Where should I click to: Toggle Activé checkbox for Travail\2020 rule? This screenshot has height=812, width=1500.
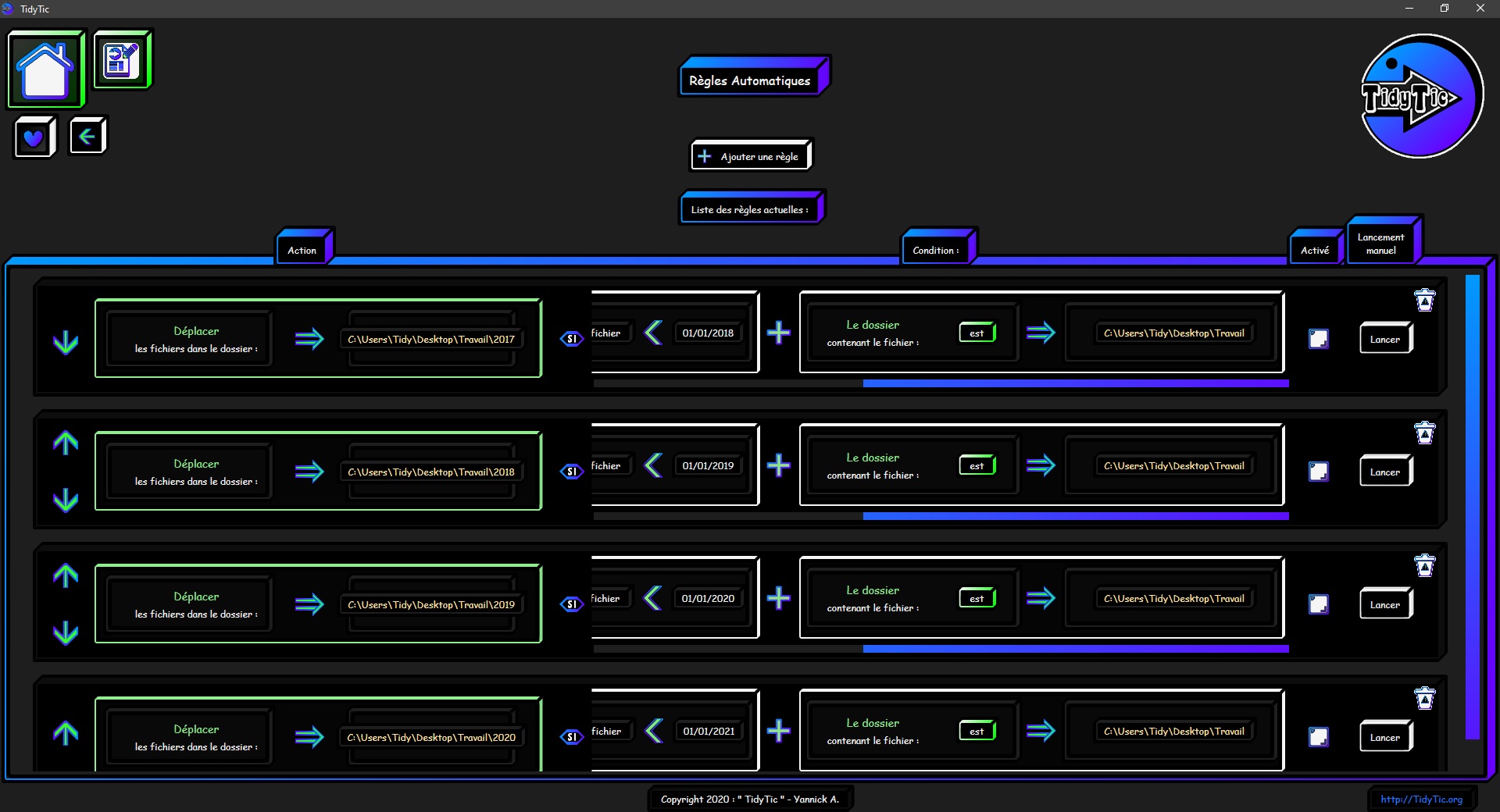(x=1319, y=737)
